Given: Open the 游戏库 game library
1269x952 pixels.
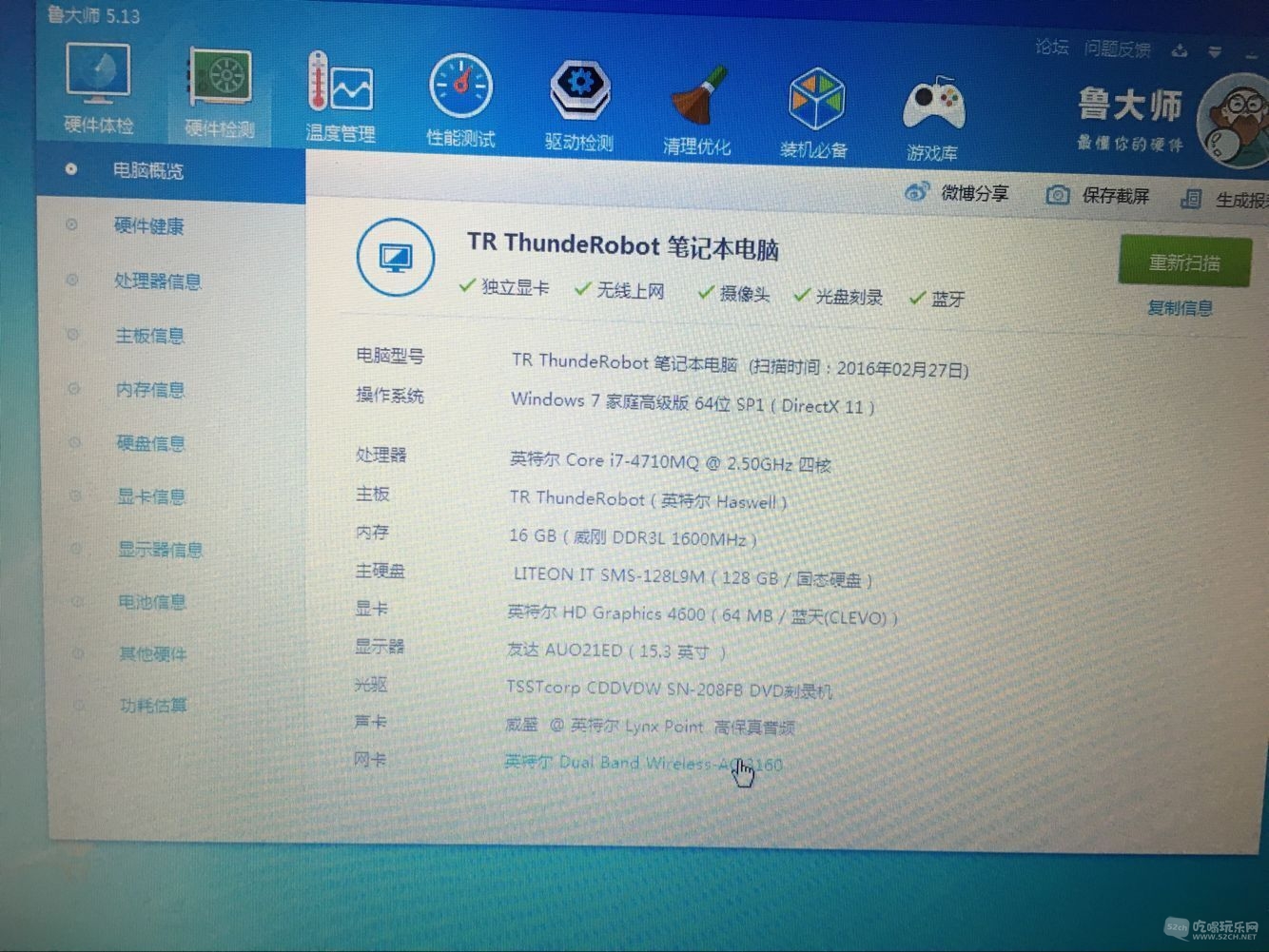Looking at the screenshot, I should [x=932, y=119].
